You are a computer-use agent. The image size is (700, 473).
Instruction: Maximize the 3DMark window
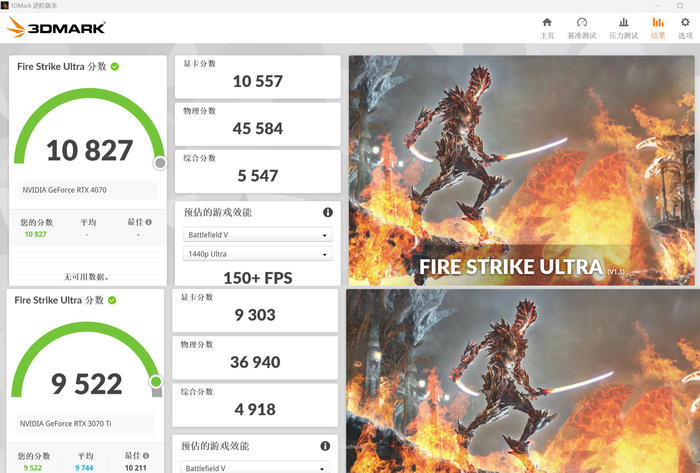coord(680,5)
